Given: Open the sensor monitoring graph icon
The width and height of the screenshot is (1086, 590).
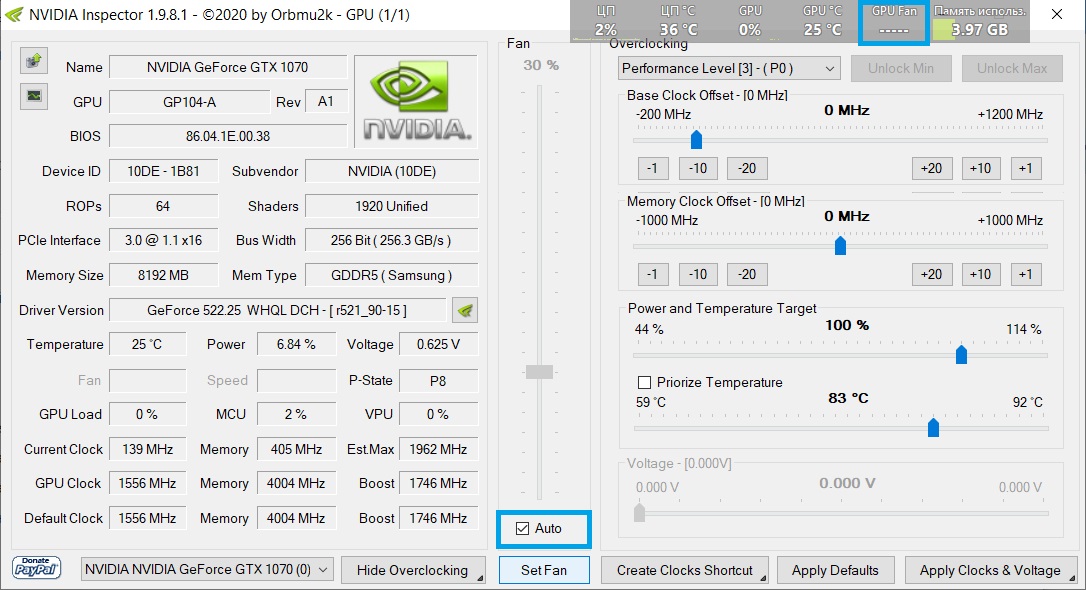Looking at the screenshot, I should pos(33,96).
